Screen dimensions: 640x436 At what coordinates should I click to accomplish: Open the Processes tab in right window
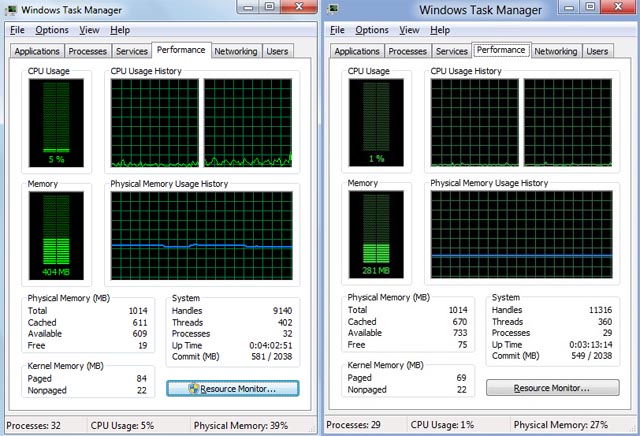tap(407, 51)
